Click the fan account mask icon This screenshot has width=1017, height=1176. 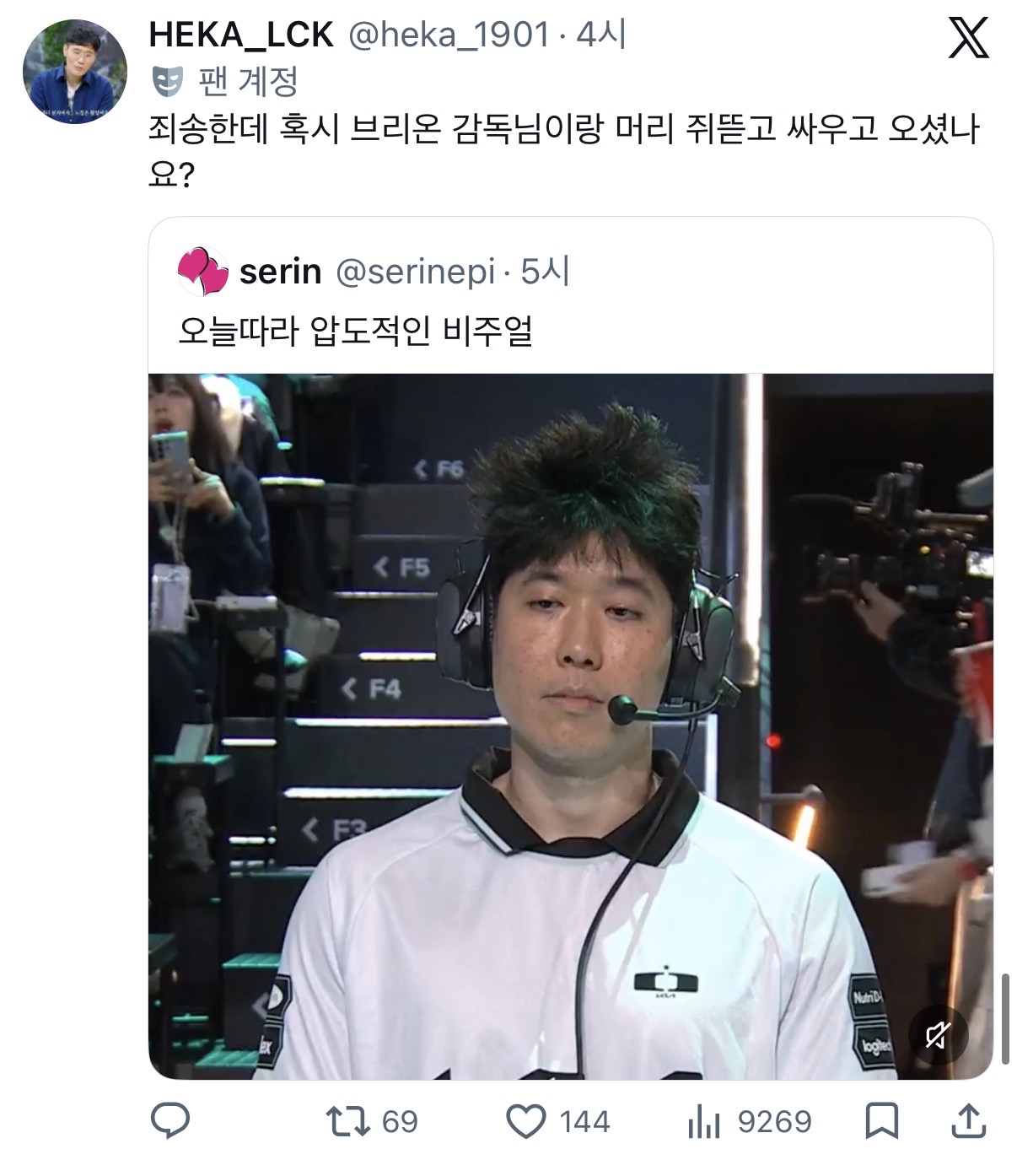(167, 83)
